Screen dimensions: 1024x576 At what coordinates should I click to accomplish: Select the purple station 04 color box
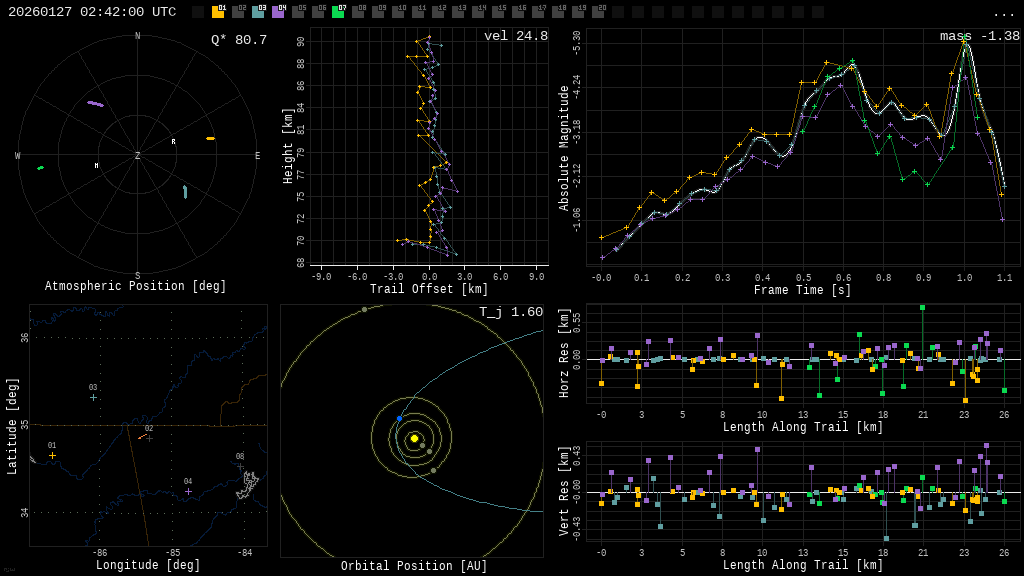click(x=278, y=12)
